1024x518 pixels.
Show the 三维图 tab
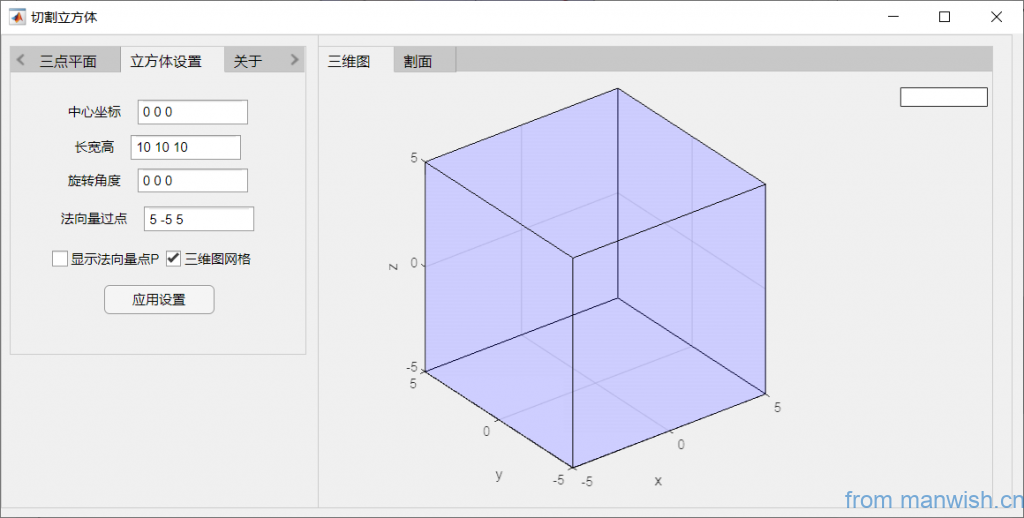tap(349, 61)
